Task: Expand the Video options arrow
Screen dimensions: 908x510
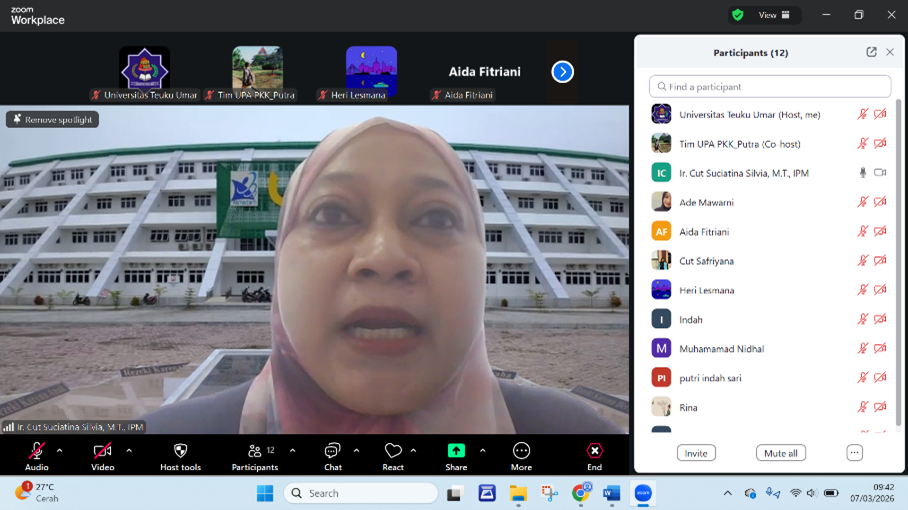Action: pos(129,450)
